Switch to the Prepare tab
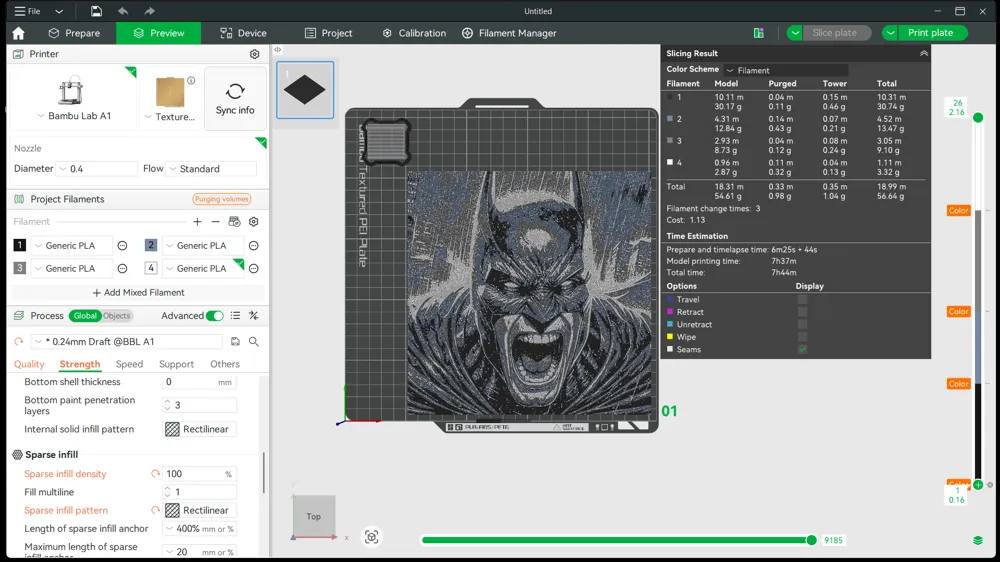The image size is (1000, 562). tap(74, 33)
